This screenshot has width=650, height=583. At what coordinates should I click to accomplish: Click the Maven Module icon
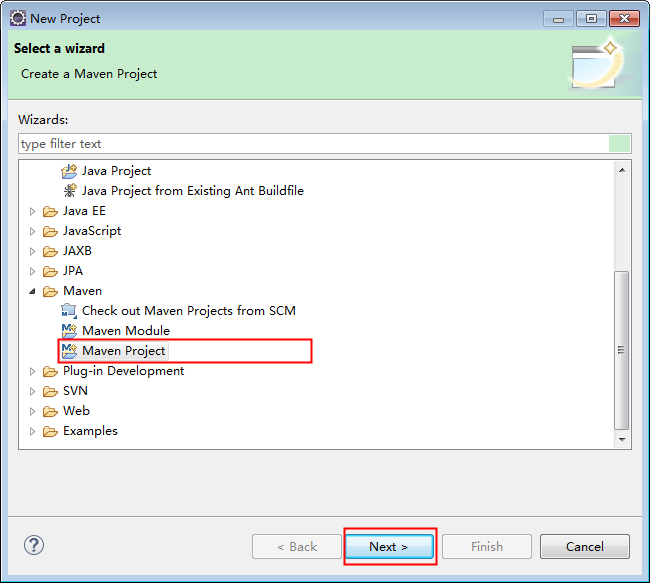69,330
